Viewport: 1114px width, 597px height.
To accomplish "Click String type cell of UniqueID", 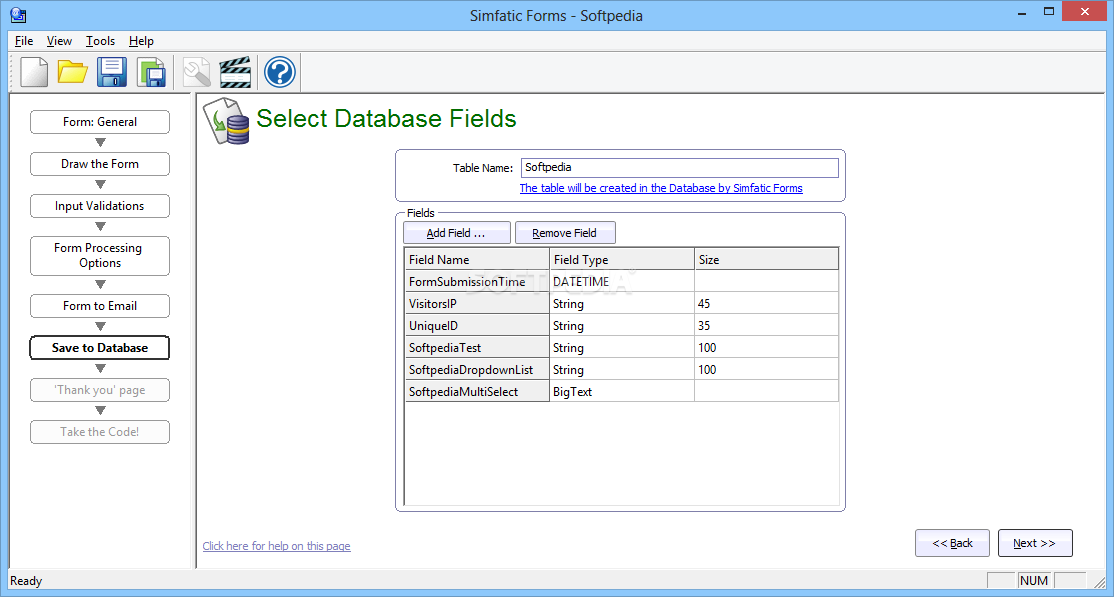I will 622,326.
